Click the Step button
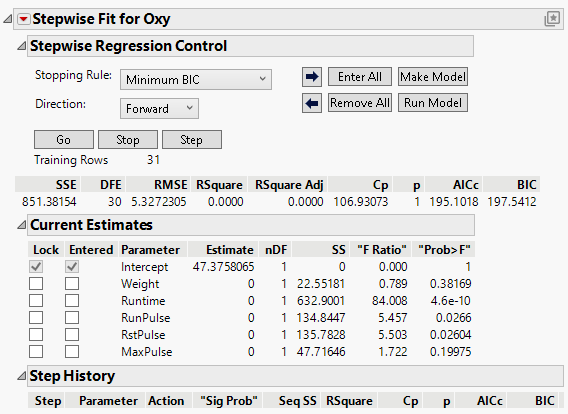Image resolution: width=568 pixels, height=414 pixels. [x=192, y=140]
